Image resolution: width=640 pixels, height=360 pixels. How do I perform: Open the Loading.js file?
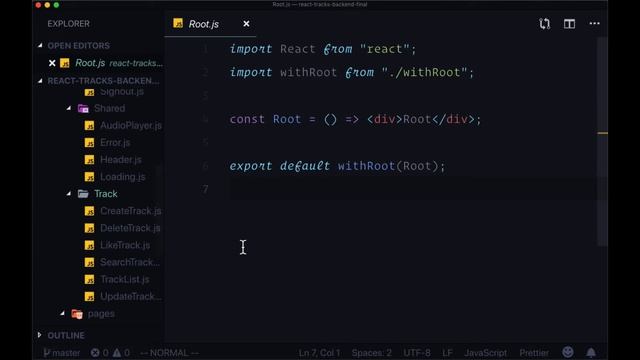pos(123,177)
